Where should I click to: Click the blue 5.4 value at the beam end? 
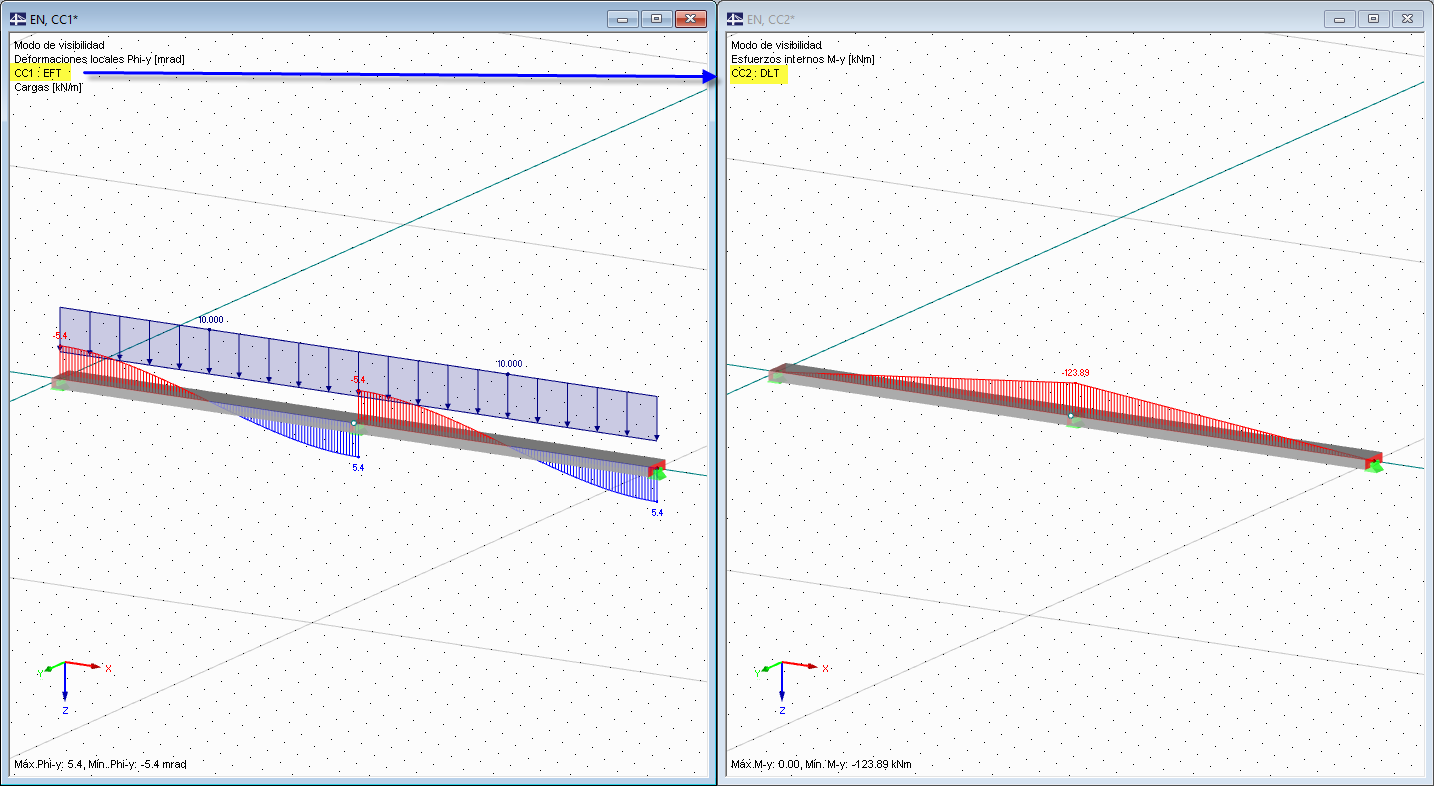tap(657, 512)
